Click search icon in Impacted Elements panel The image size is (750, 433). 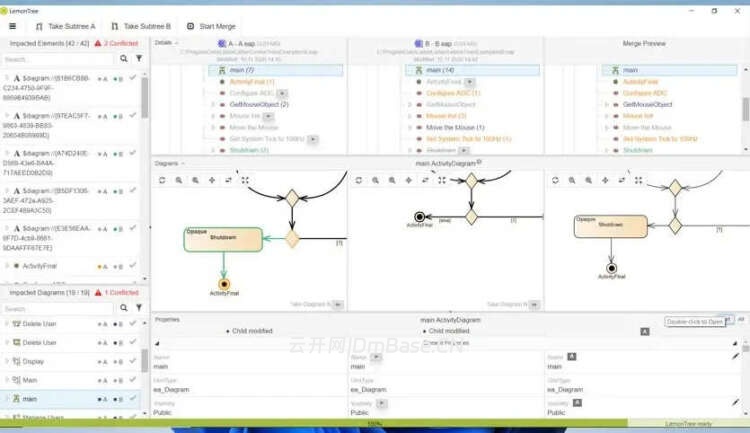pos(124,59)
